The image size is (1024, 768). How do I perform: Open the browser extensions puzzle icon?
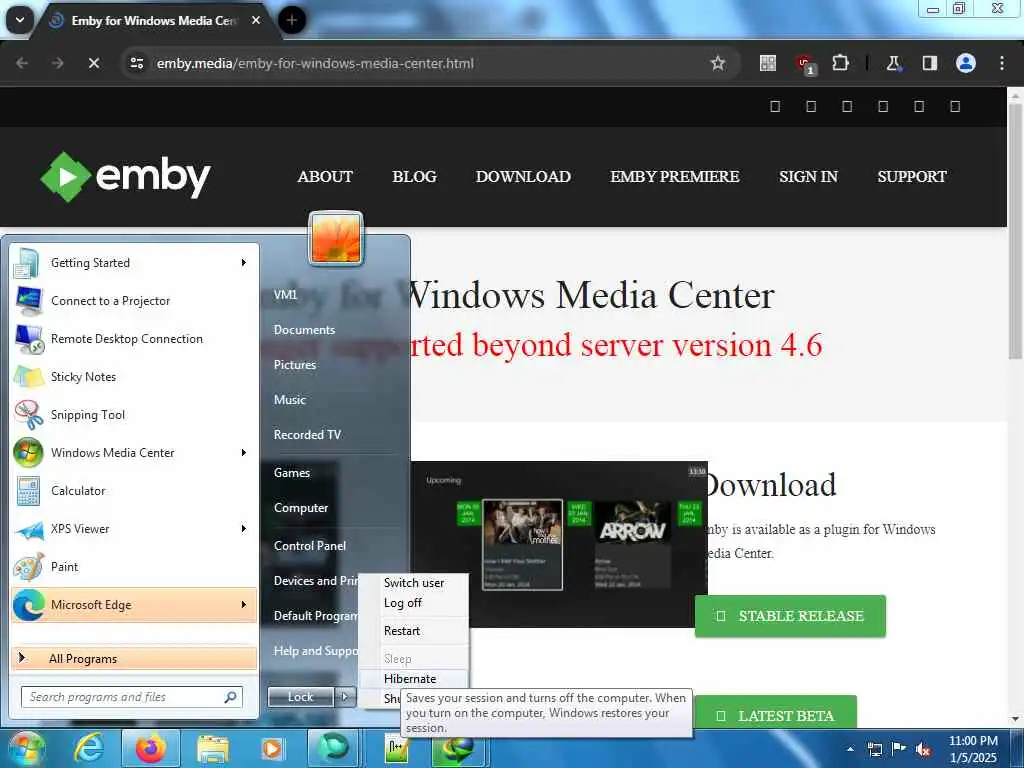point(840,63)
